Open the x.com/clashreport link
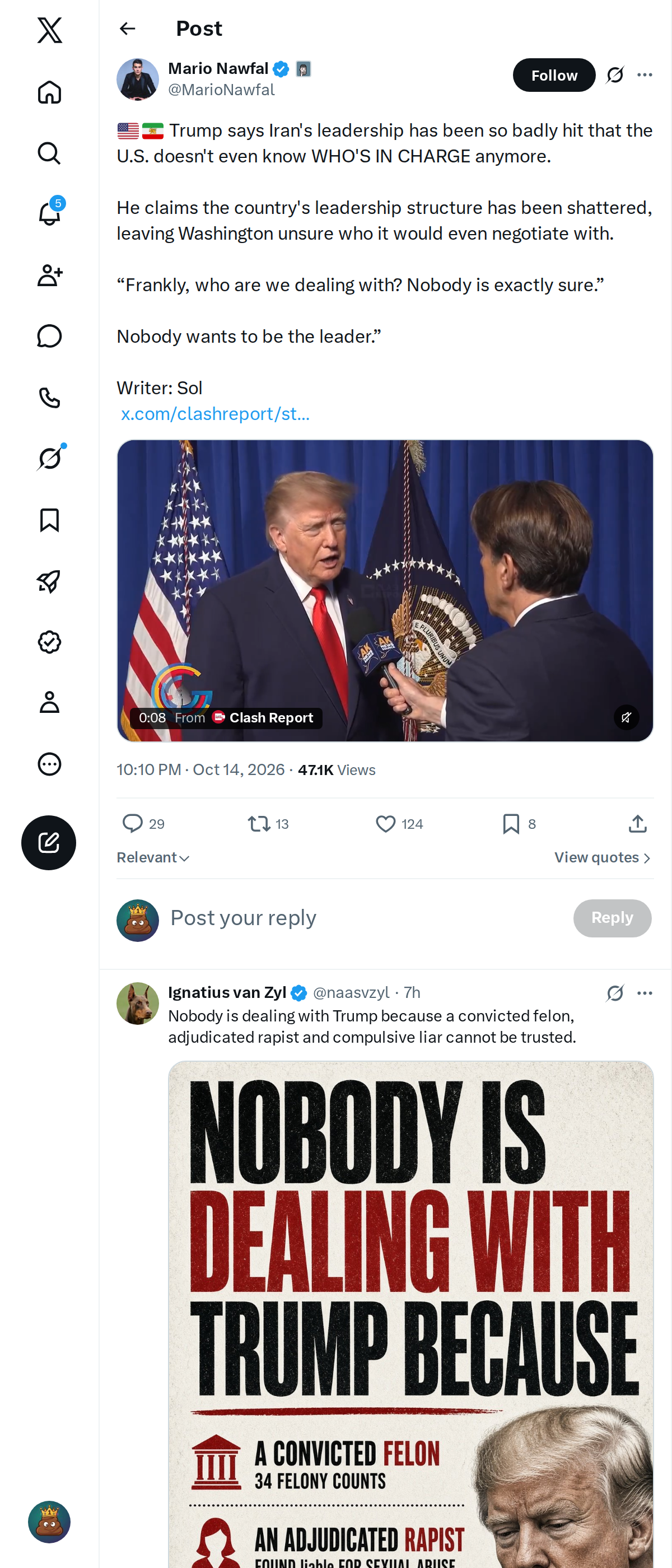The width and height of the screenshot is (672, 1568). [x=215, y=414]
